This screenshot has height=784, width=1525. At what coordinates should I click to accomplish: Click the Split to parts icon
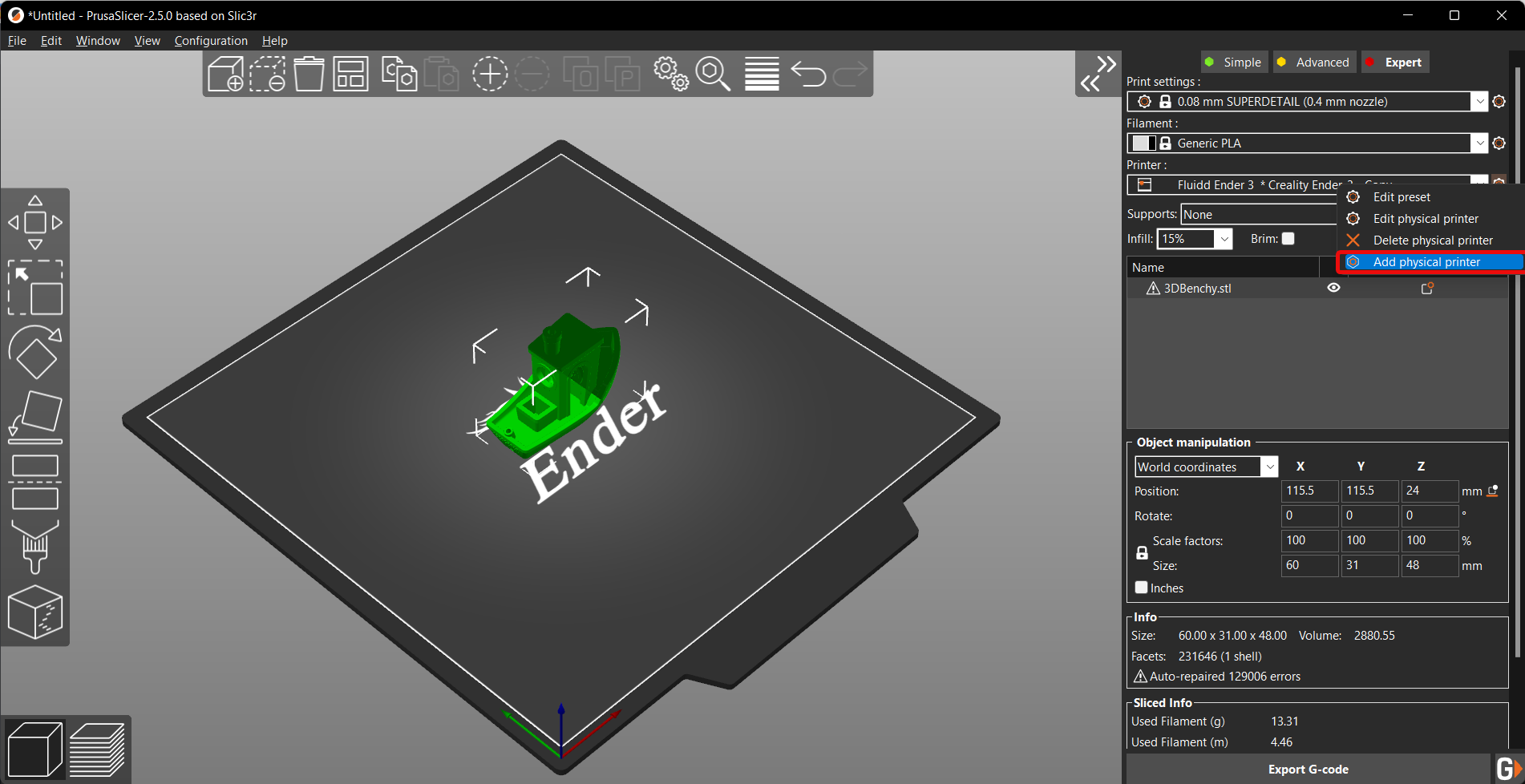tap(622, 74)
